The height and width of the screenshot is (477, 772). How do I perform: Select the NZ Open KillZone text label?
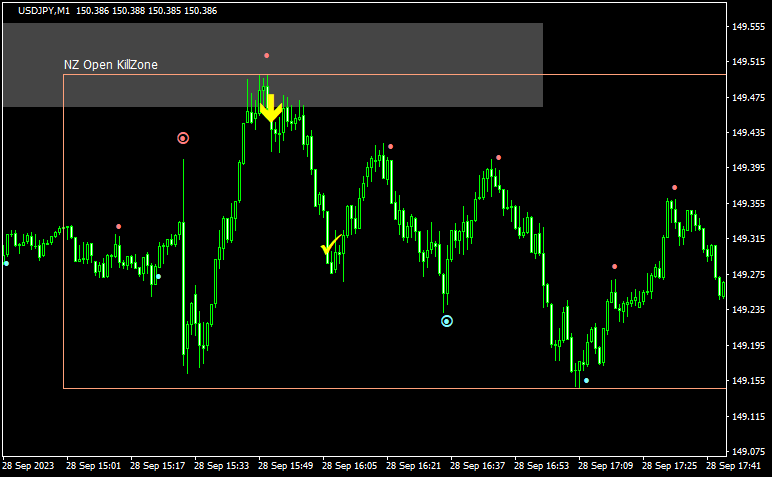(x=111, y=65)
